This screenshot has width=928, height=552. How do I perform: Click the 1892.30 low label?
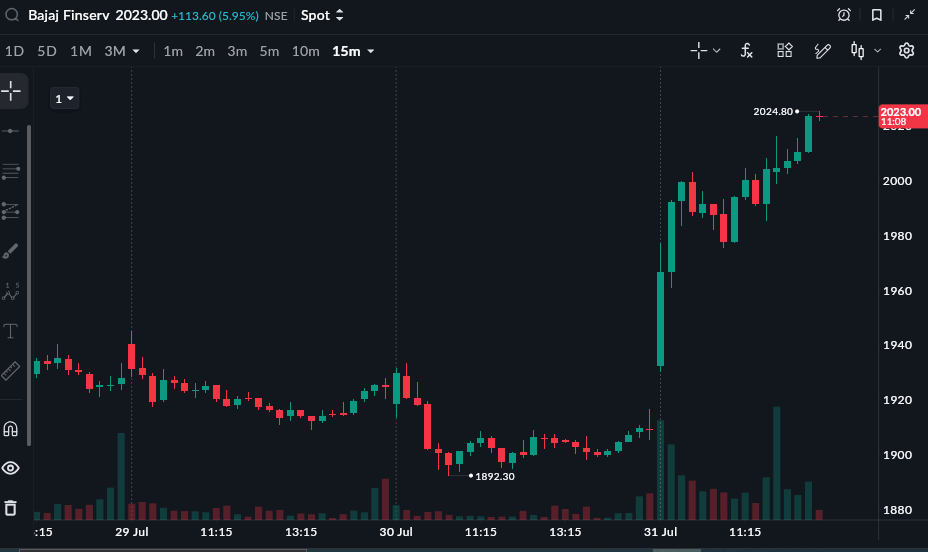click(495, 476)
